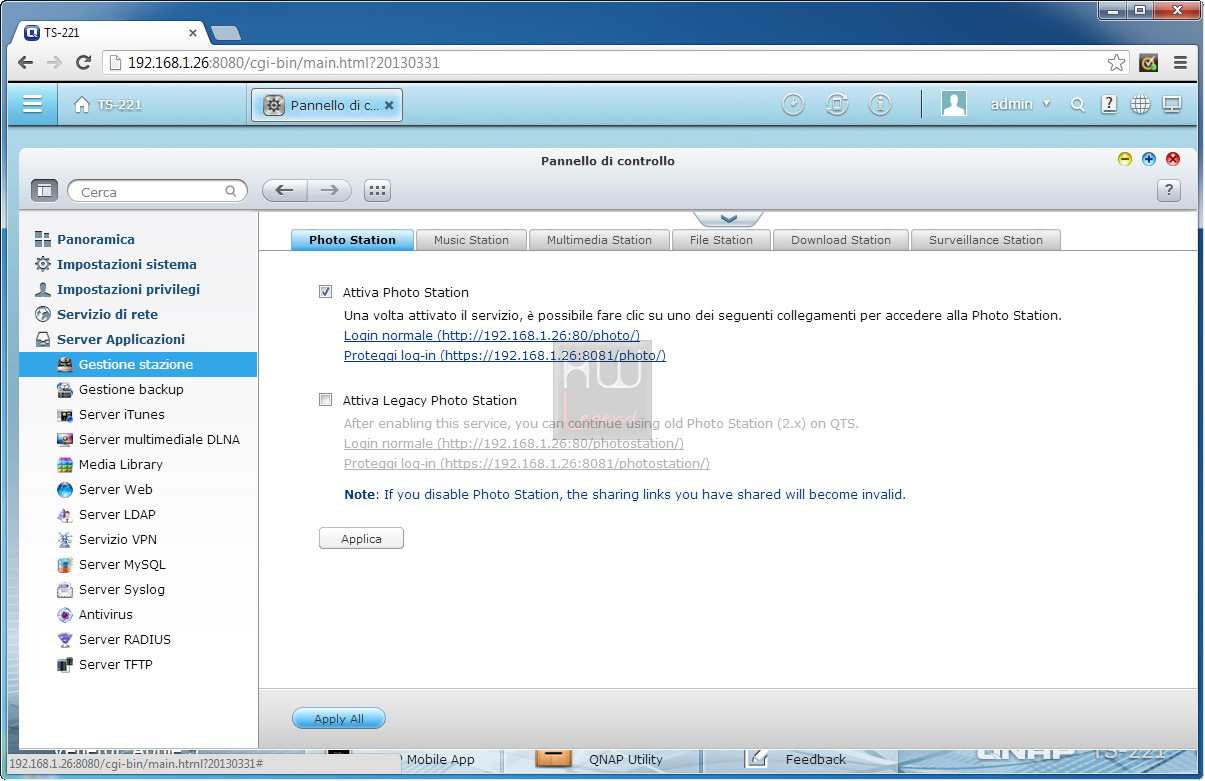The image size is (1205, 781).
Task: Click the Feedback shortcut on the desktop
Action: [796, 759]
